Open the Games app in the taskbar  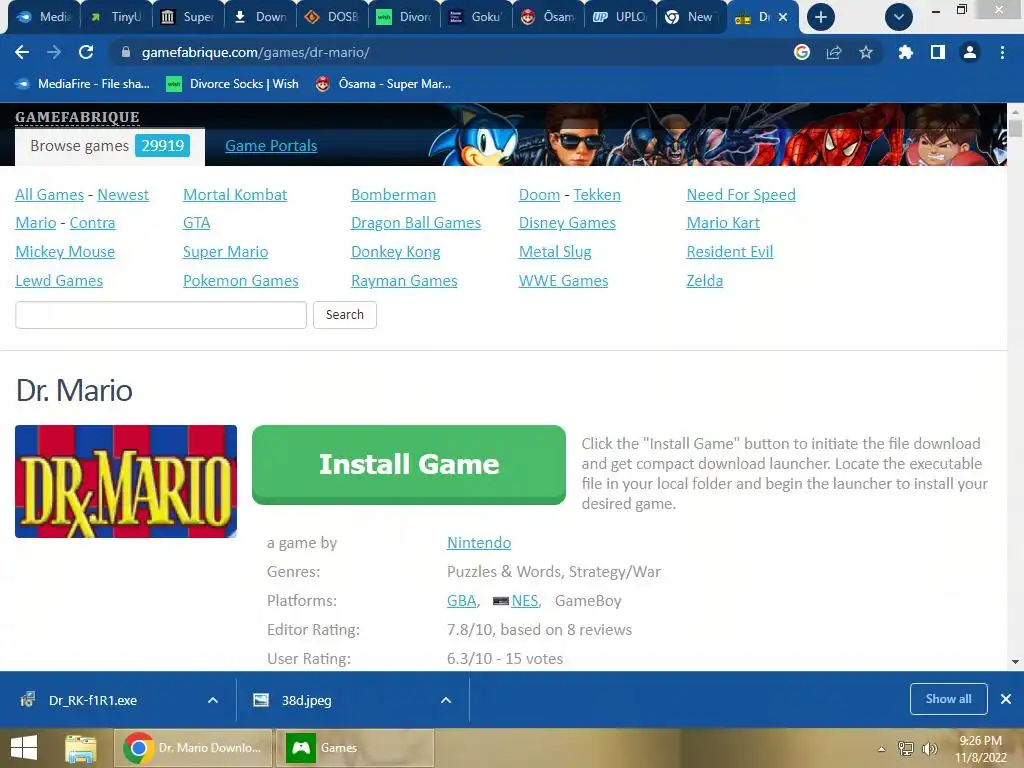coord(355,748)
